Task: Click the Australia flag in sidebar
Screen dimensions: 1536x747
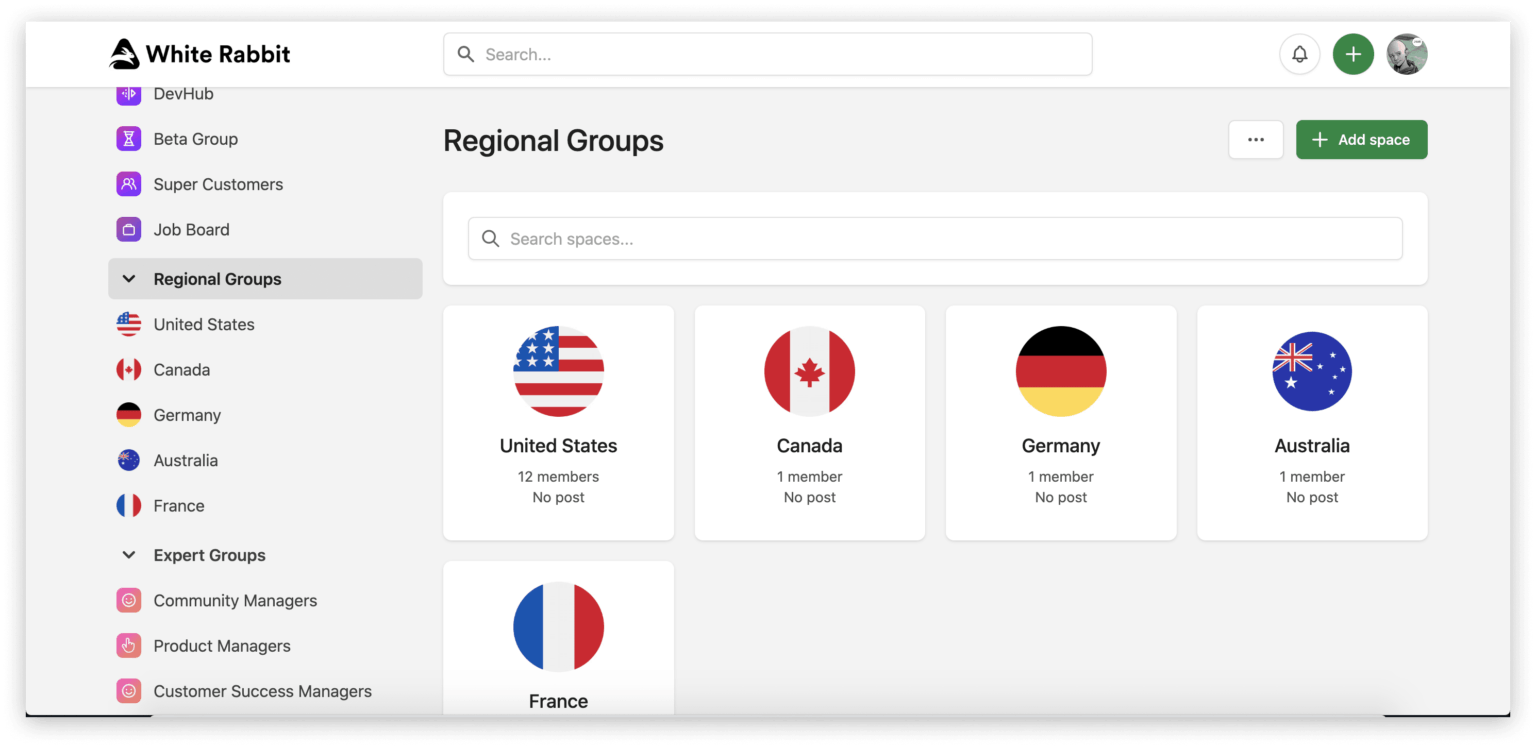Action: click(x=128, y=460)
